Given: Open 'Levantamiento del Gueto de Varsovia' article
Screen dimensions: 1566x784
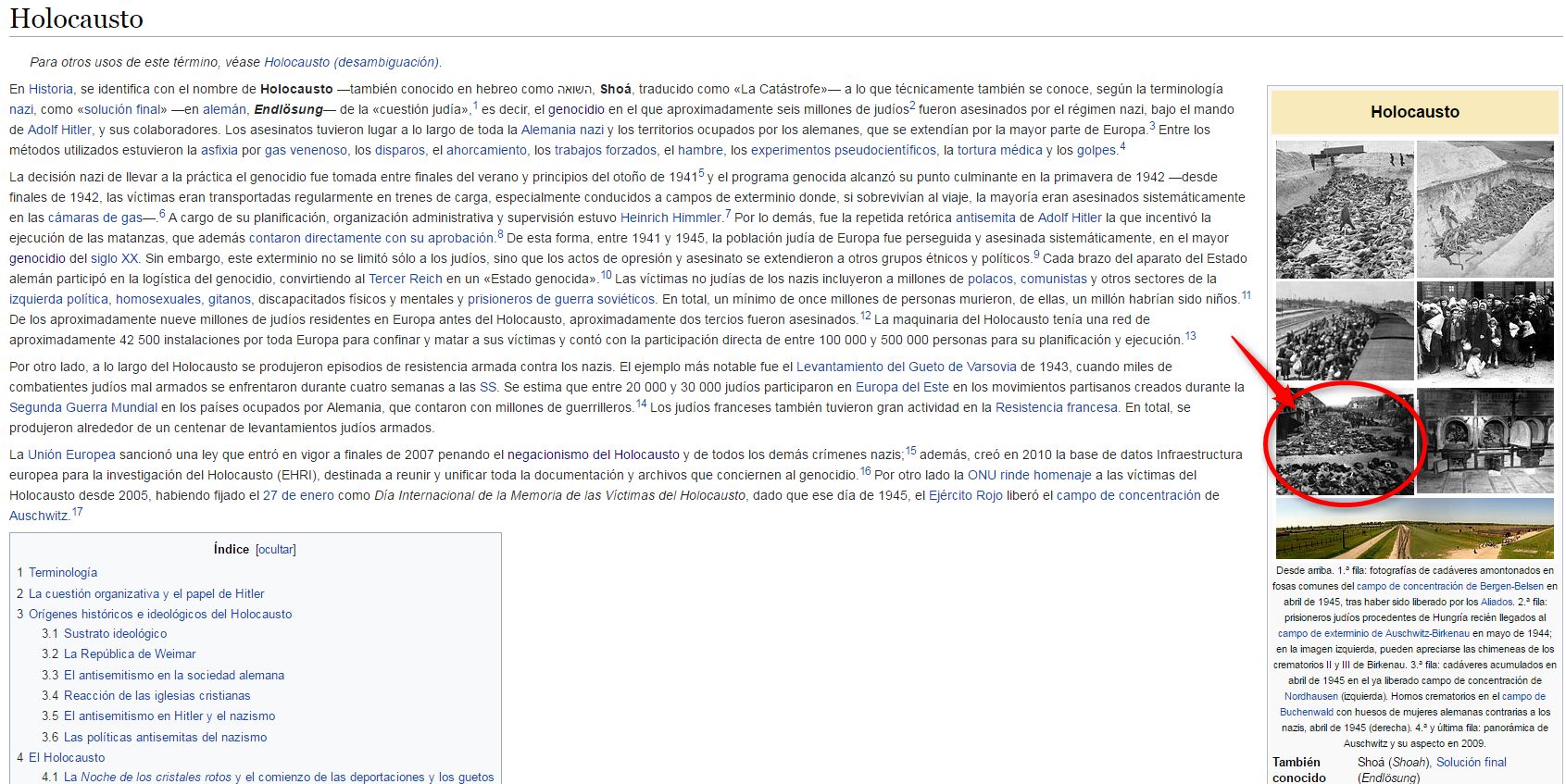Looking at the screenshot, I should point(906,367).
